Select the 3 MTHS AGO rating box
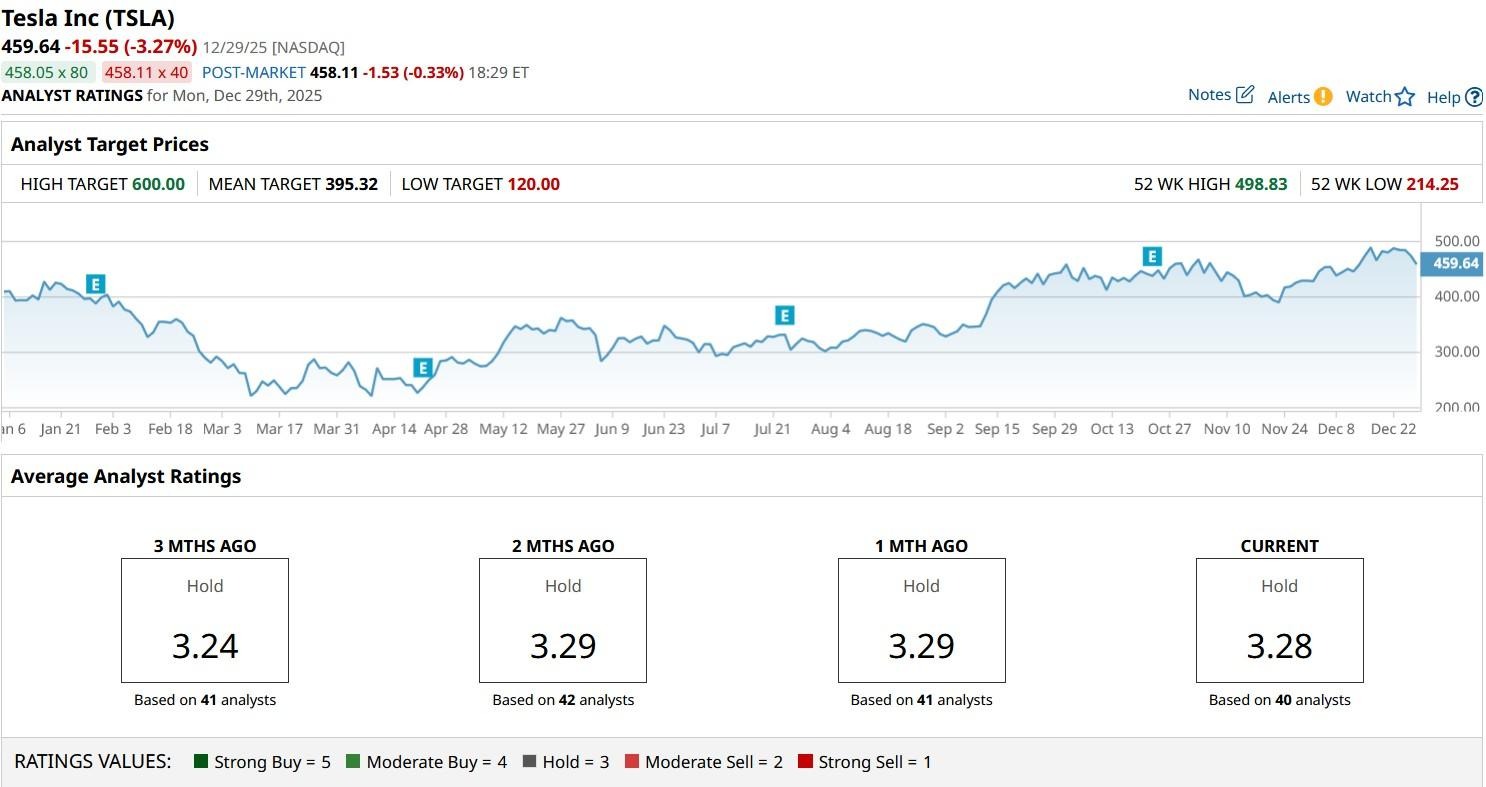The height and width of the screenshot is (787, 1486). click(x=205, y=620)
